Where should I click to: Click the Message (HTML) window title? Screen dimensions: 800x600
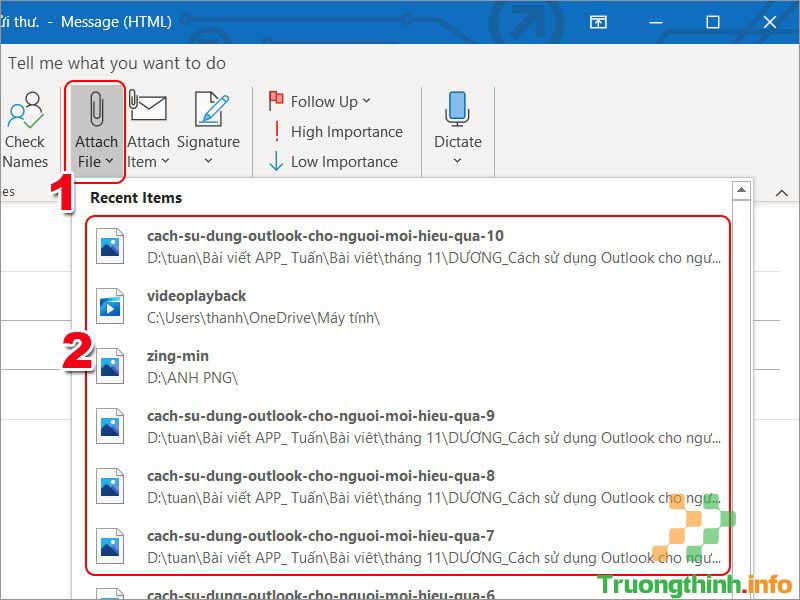point(116,22)
